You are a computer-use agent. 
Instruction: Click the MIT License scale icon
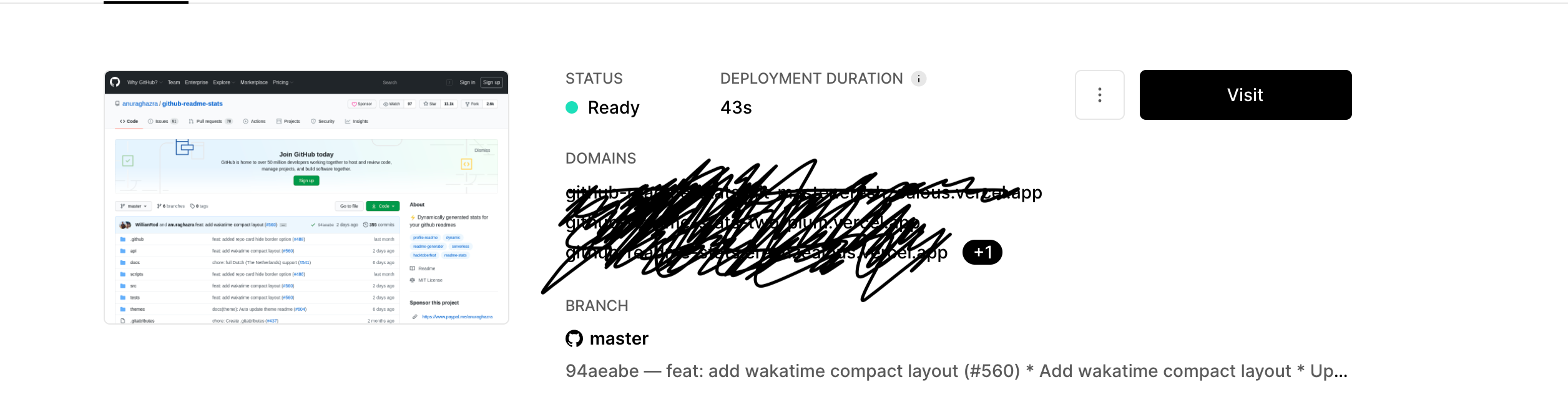click(x=412, y=280)
